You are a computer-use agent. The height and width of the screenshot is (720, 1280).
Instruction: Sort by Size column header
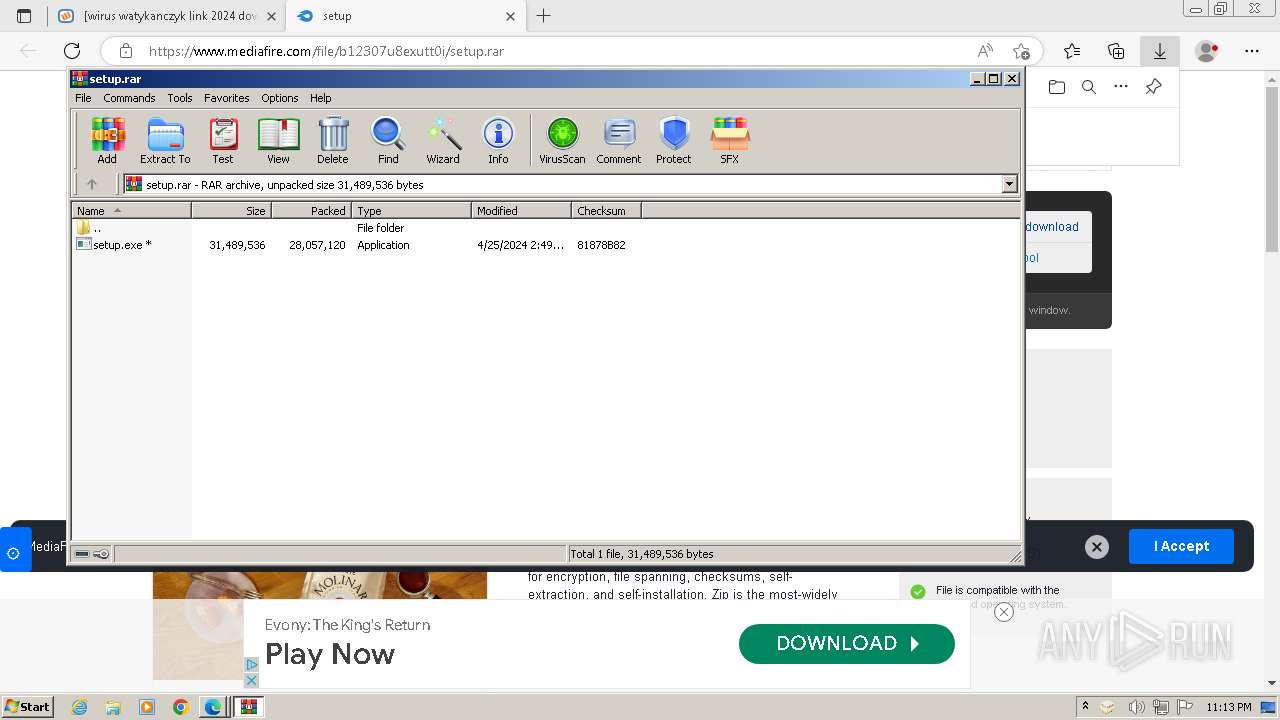(231, 210)
